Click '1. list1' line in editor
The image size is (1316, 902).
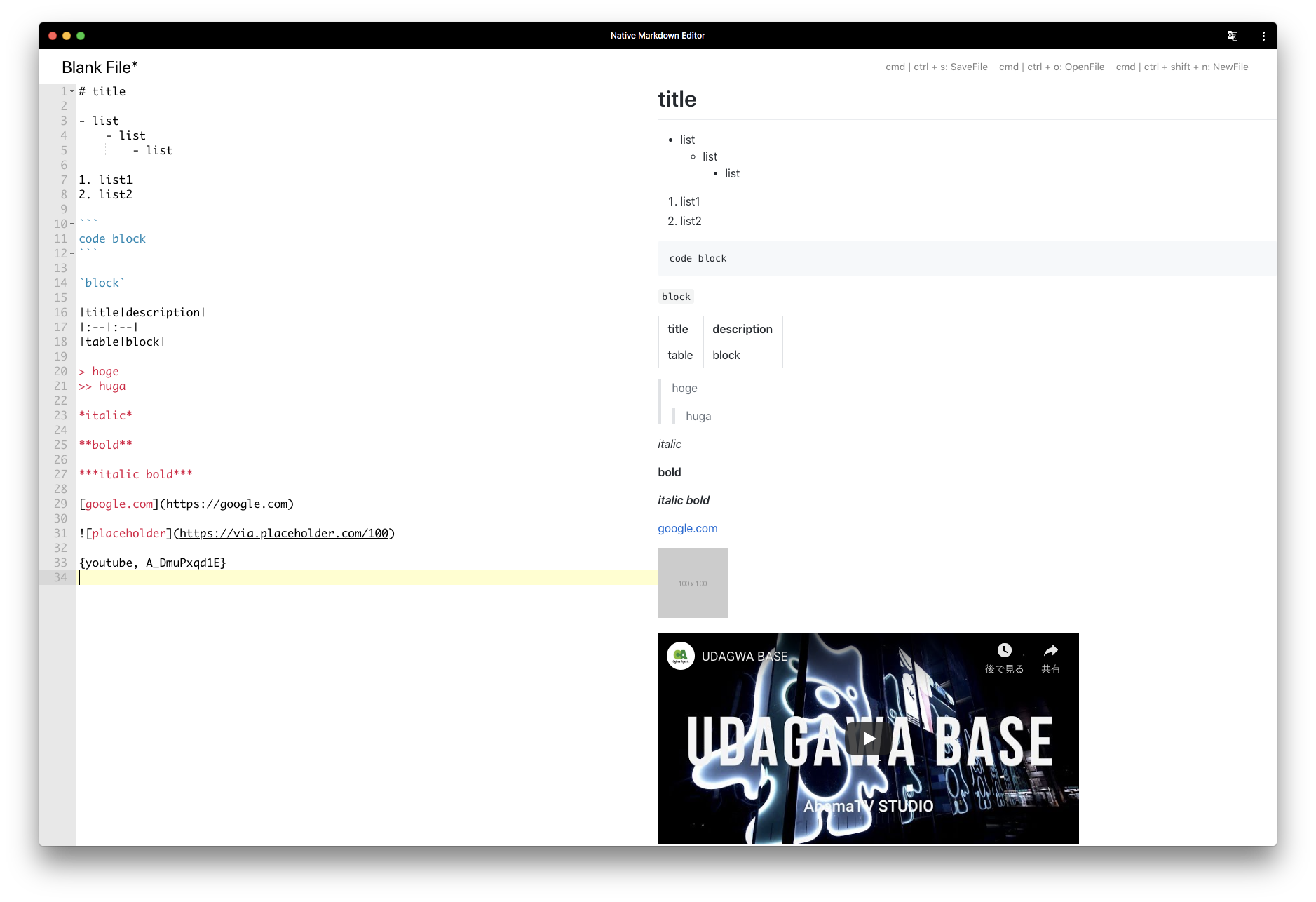[x=105, y=180]
